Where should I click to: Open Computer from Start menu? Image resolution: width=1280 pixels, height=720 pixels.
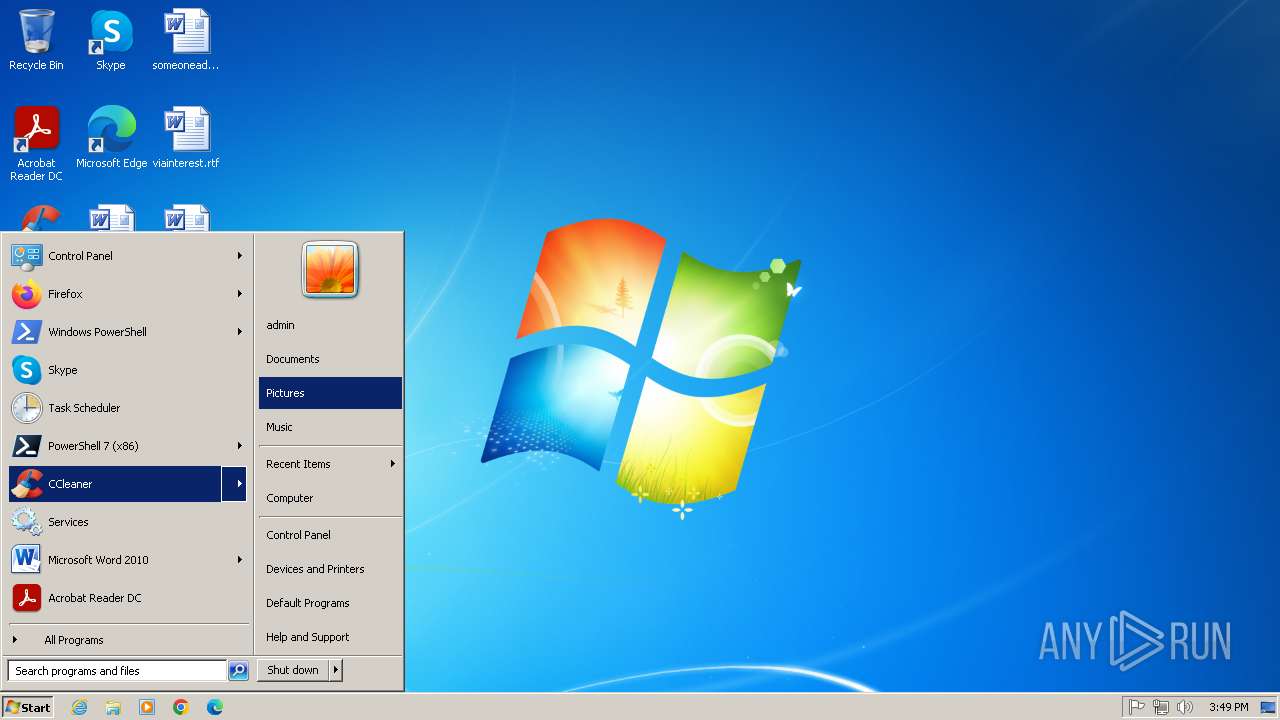[x=330, y=498]
